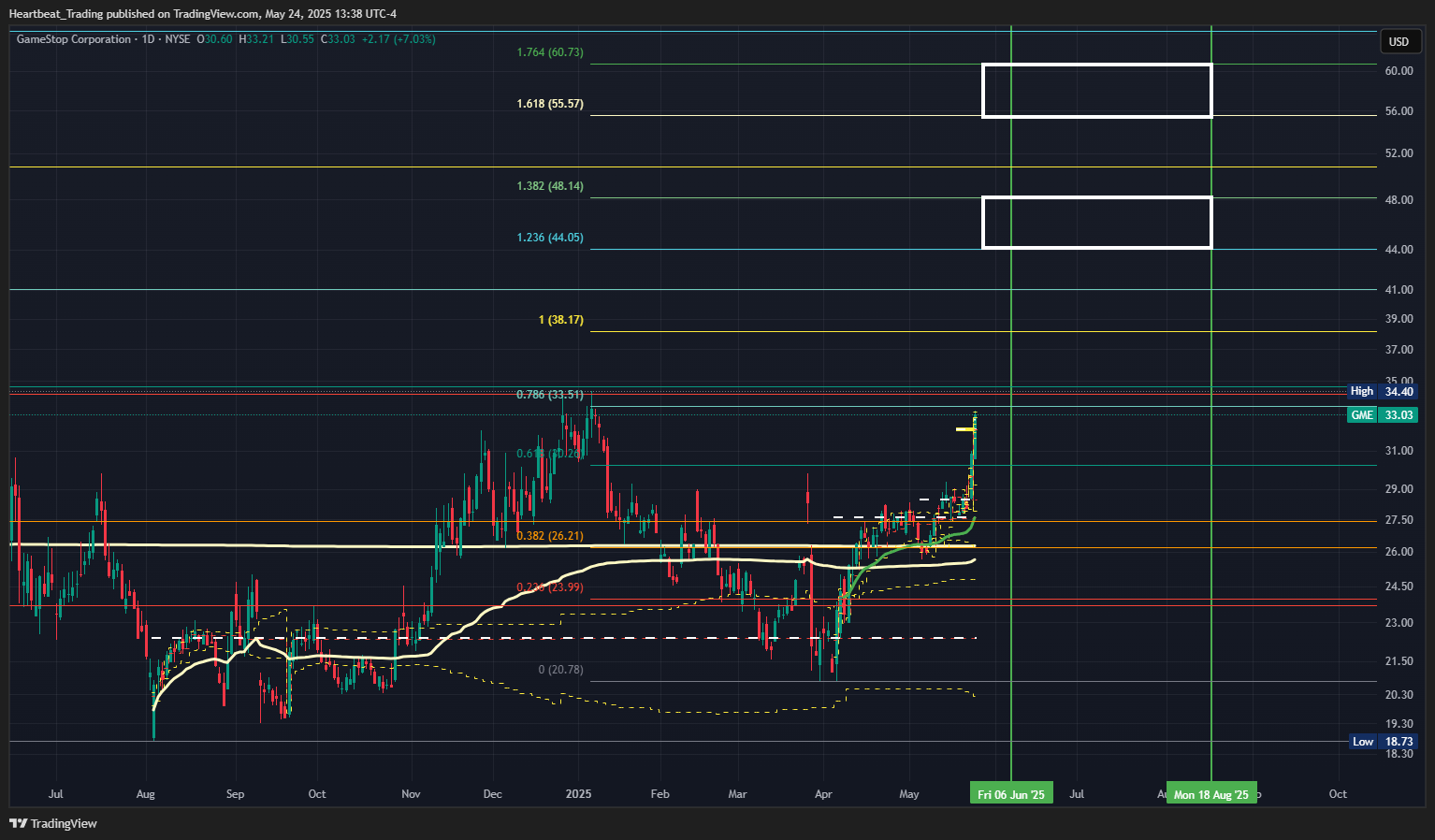The image size is (1435, 840).
Task: Click the 20.30 price axis label
Action: pyautogui.click(x=1399, y=695)
